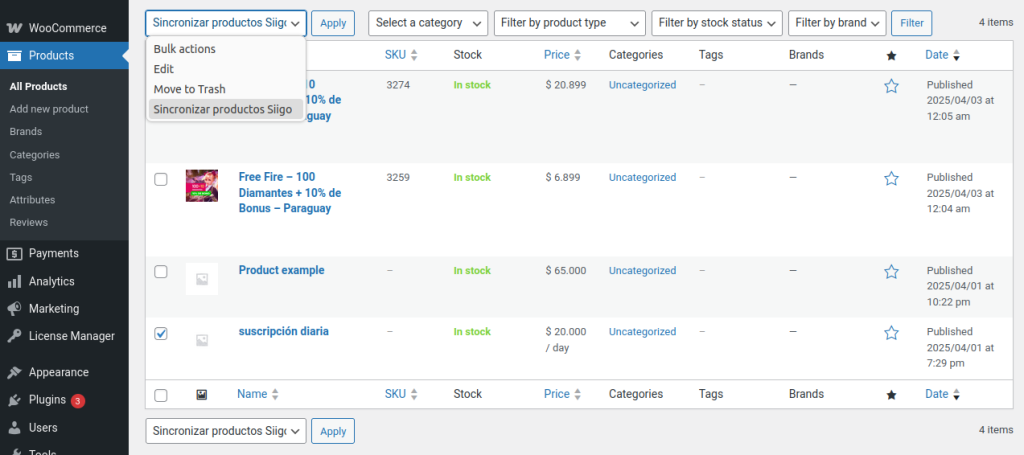Click the SKU column link in footer

[x=395, y=394]
